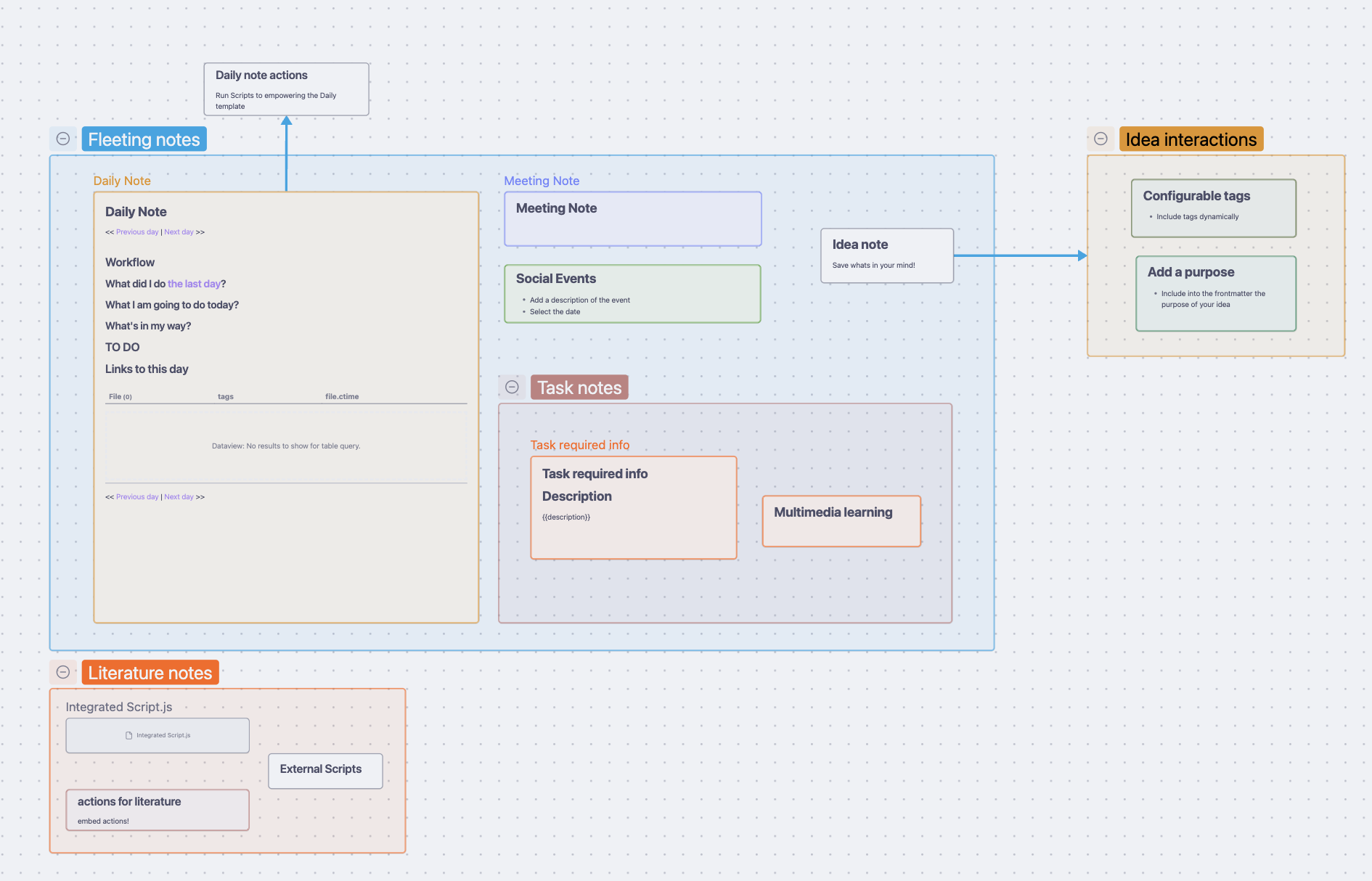The image size is (1372, 881).
Task: Select the Configurable tags card
Action: (x=1213, y=208)
